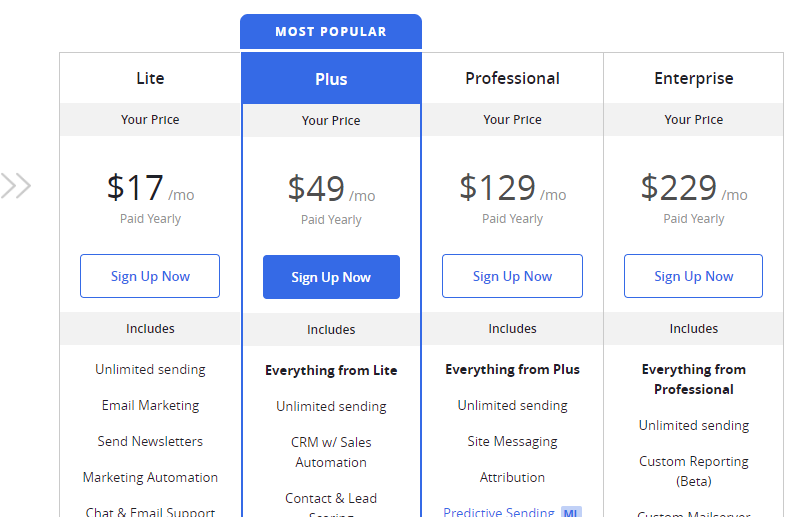Click CRM w/ Sales Automation feature
Image resolution: width=786 pixels, height=517 pixels.
[331, 452]
